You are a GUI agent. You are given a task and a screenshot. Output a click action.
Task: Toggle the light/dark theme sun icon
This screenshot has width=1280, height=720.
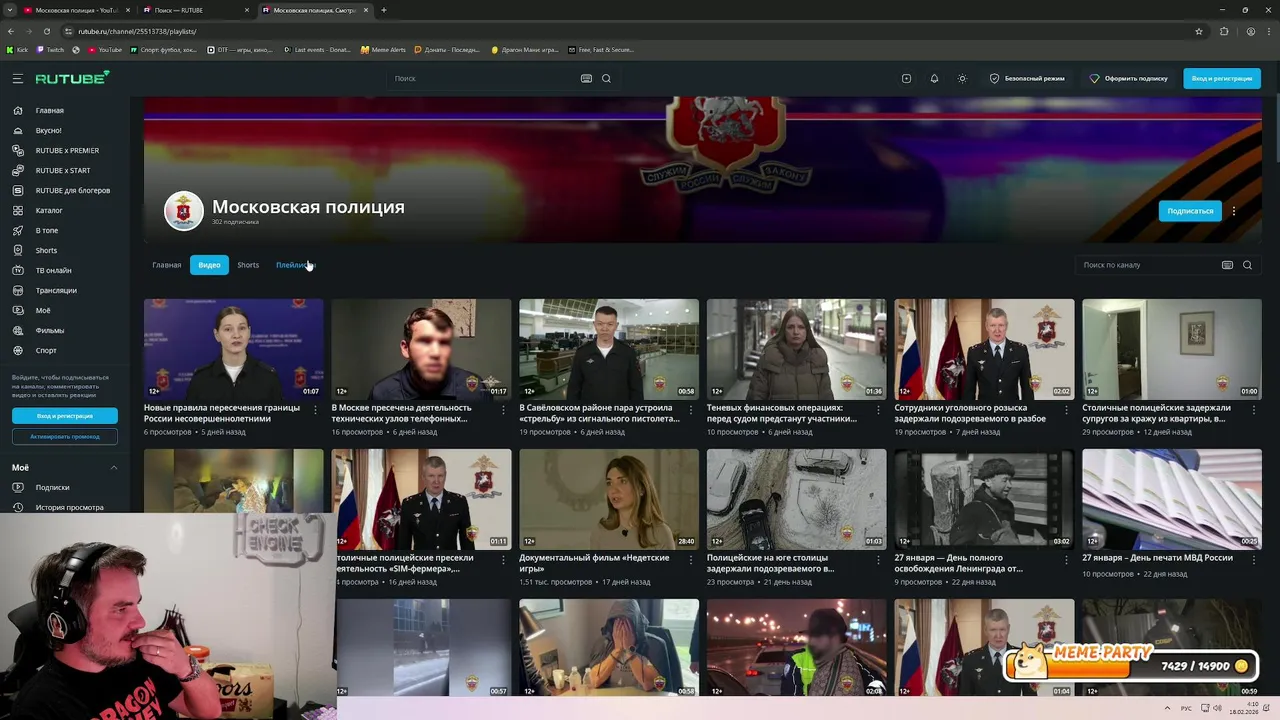click(962, 78)
